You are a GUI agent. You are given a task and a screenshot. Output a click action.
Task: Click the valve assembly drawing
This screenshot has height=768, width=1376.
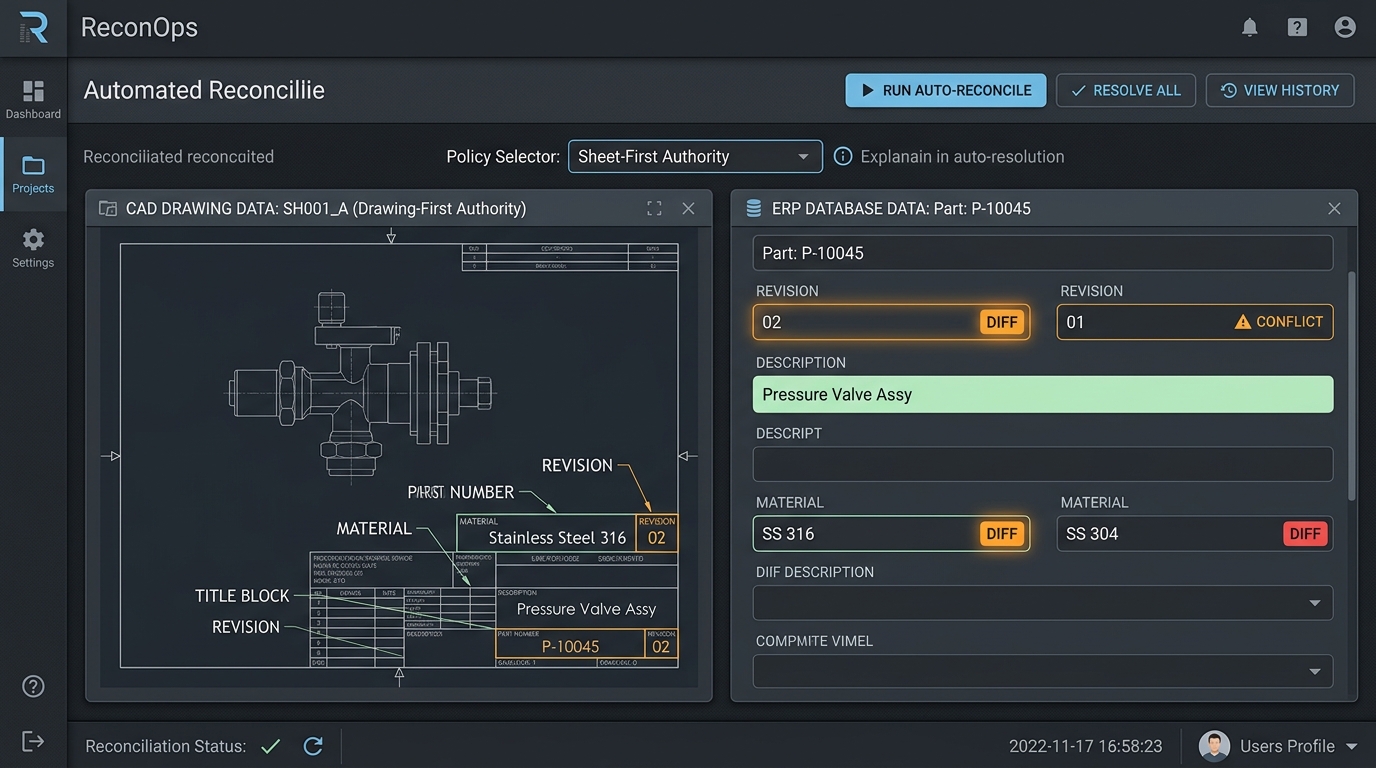[360, 385]
